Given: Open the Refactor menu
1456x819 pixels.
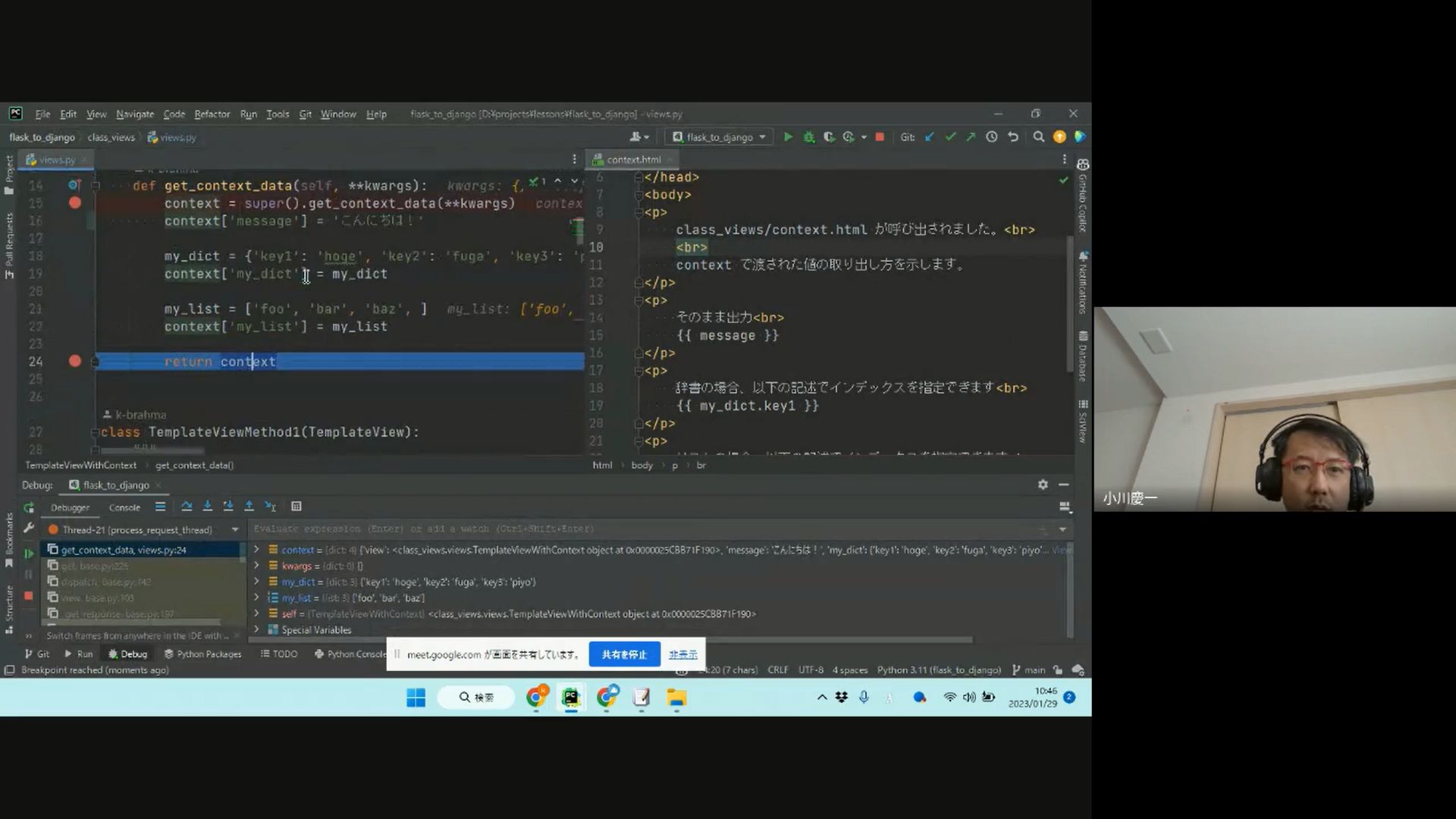Looking at the screenshot, I should coord(212,115).
